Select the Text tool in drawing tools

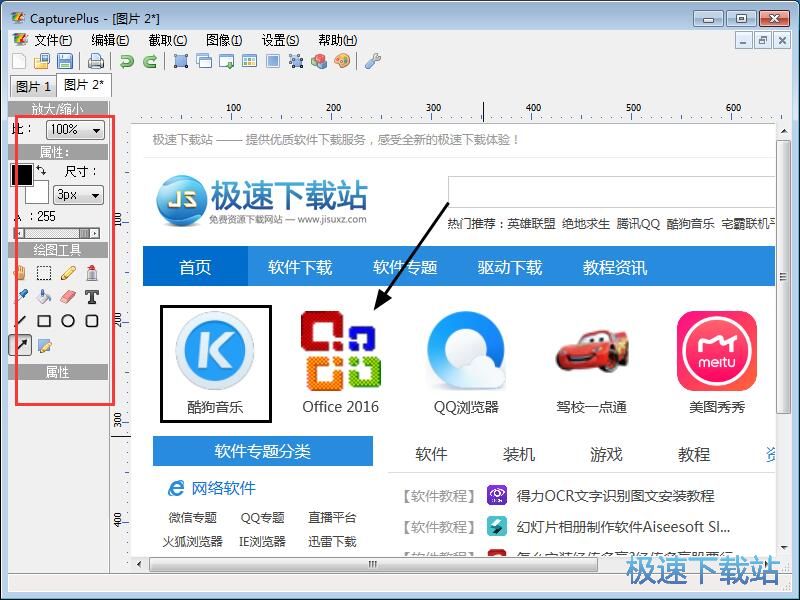(x=91, y=297)
